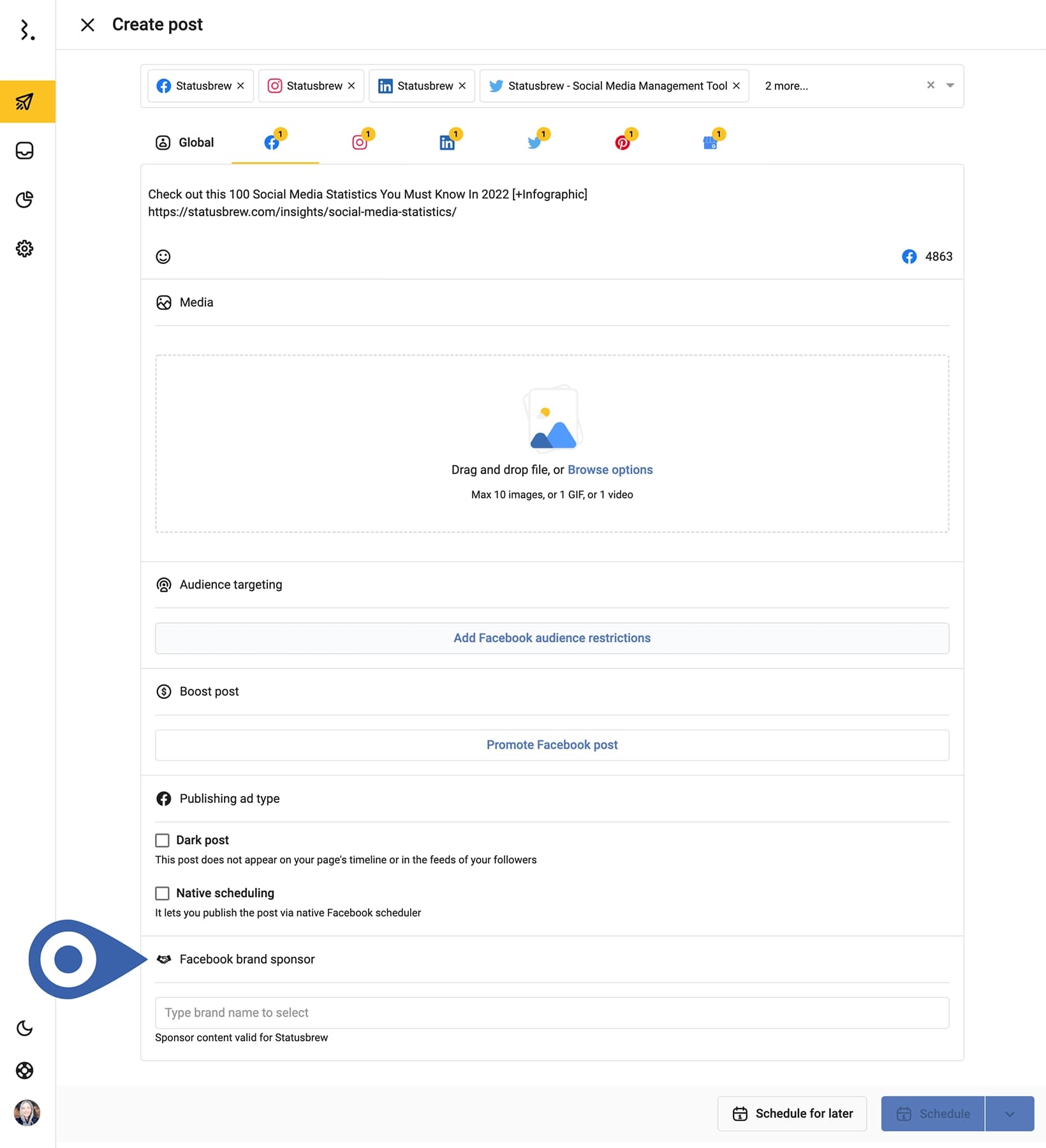This screenshot has height=1148, width=1046.
Task: Focus the brand name input field
Action: point(552,1013)
